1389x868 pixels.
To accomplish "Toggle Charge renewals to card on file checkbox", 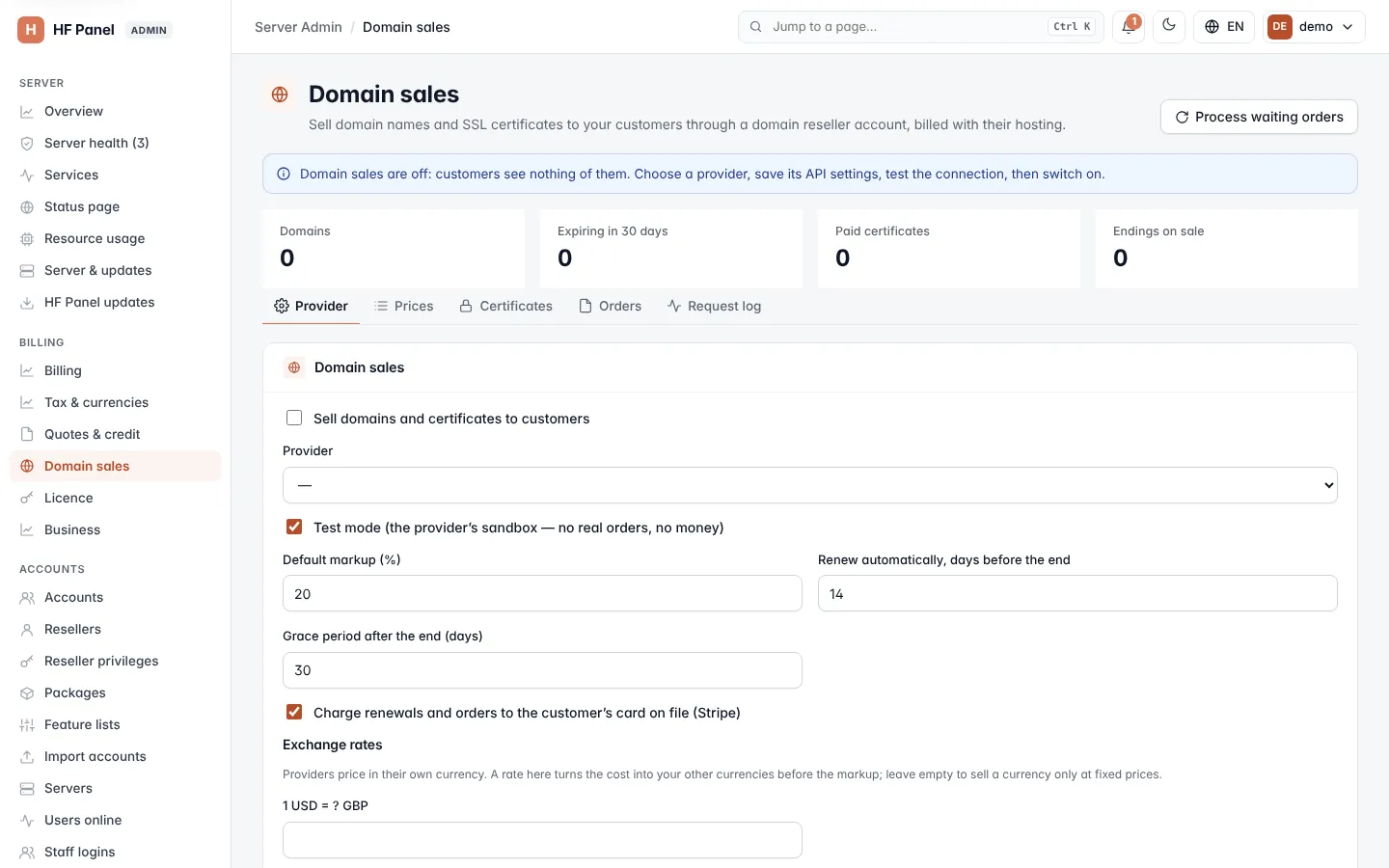I will 294,712.
